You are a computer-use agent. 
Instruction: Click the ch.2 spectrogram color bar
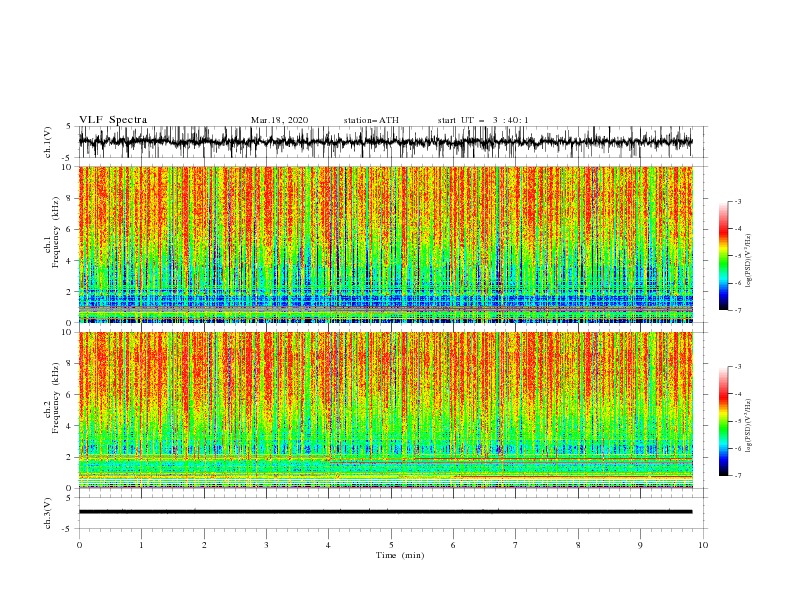(724, 421)
